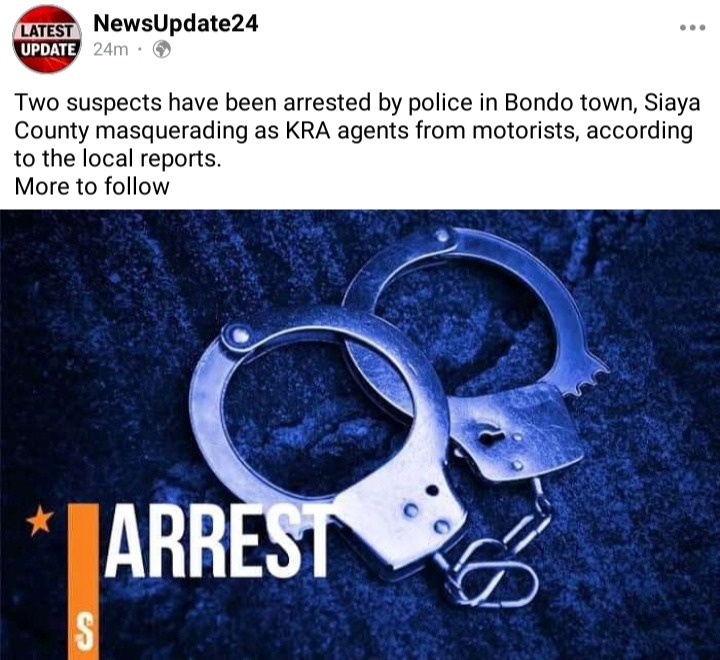
Task: Open the 24m post timestamp
Action: [x=111, y=49]
